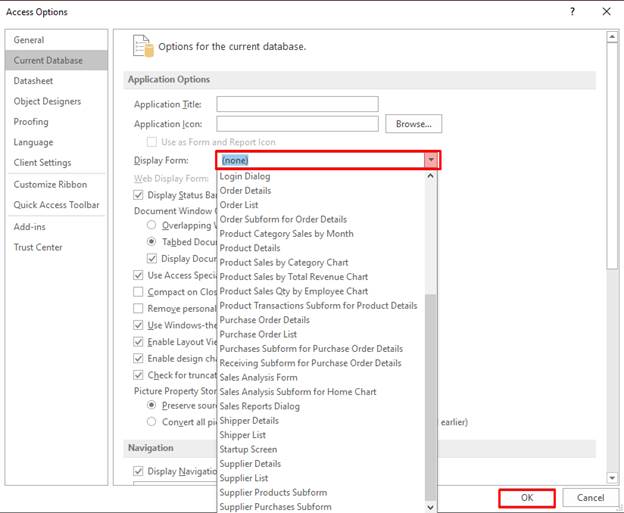Choose Login Dialog from the list
This screenshot has width=624, height=513.
[321, 176]
